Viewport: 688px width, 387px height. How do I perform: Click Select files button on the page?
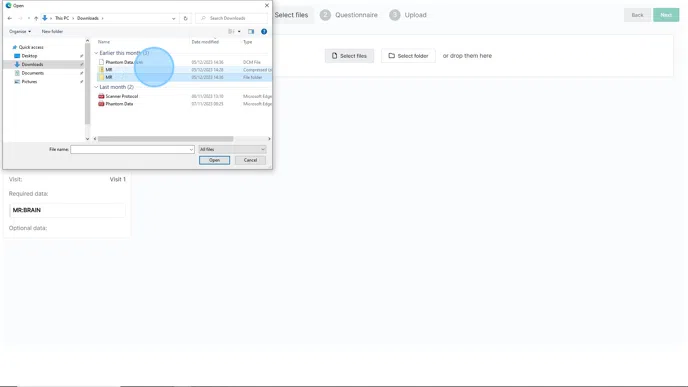[x=349, y=56]
